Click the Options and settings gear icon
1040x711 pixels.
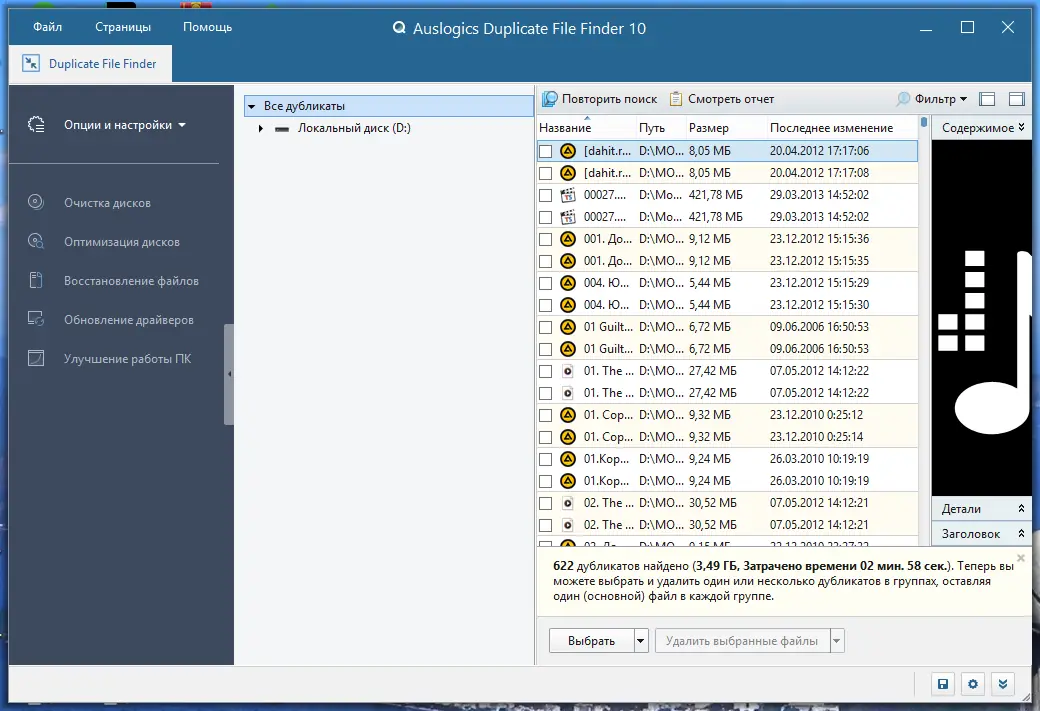pyautogui.click(x=36, y=125)
